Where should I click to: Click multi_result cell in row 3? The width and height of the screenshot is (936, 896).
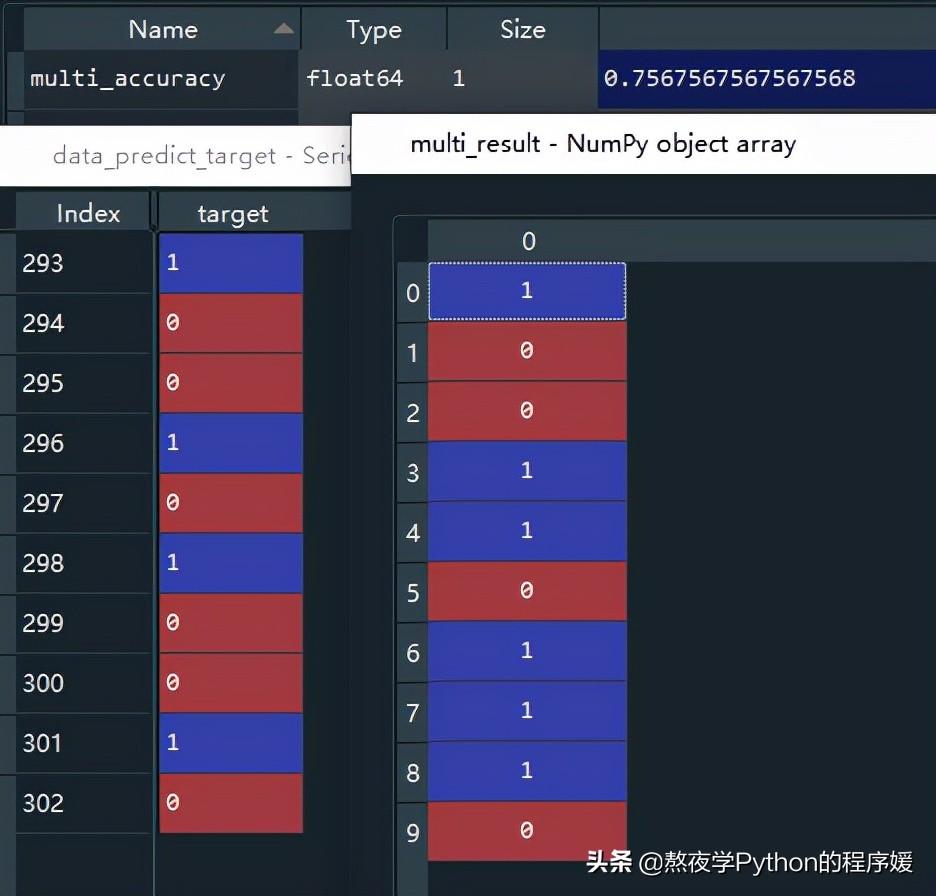[x=528, y=471]
